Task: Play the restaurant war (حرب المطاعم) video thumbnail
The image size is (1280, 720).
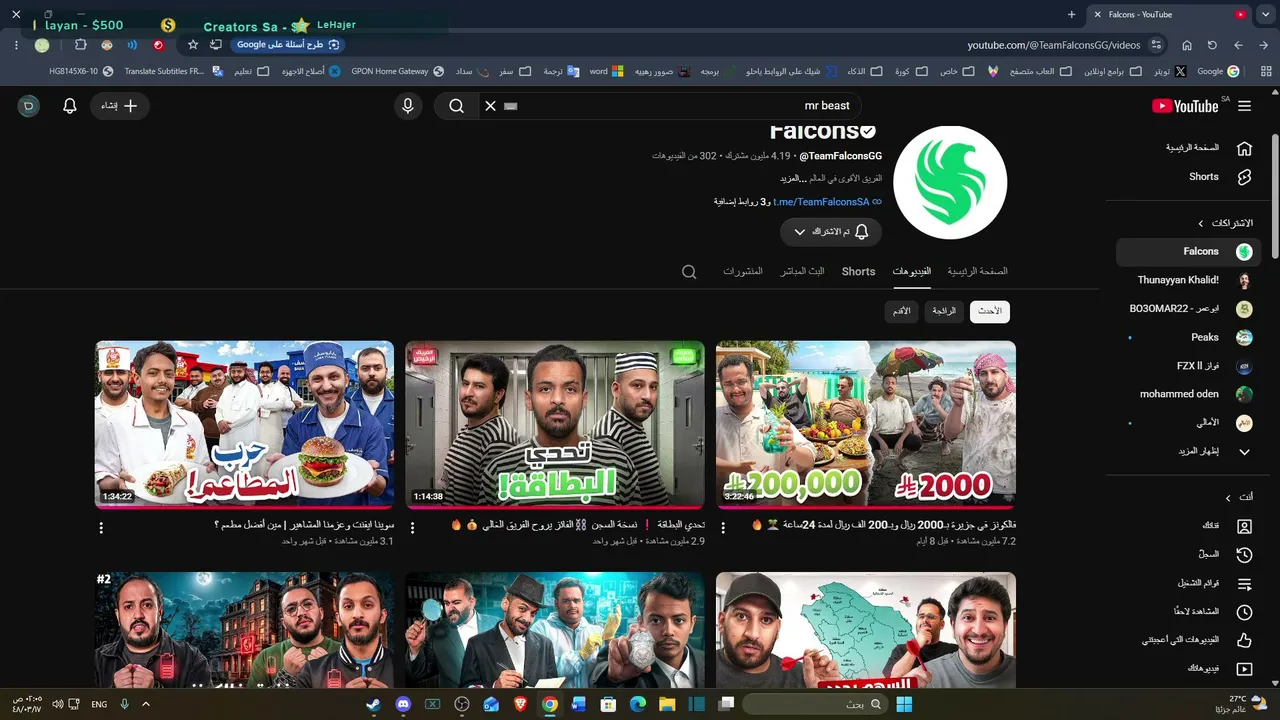Action: 244,424
